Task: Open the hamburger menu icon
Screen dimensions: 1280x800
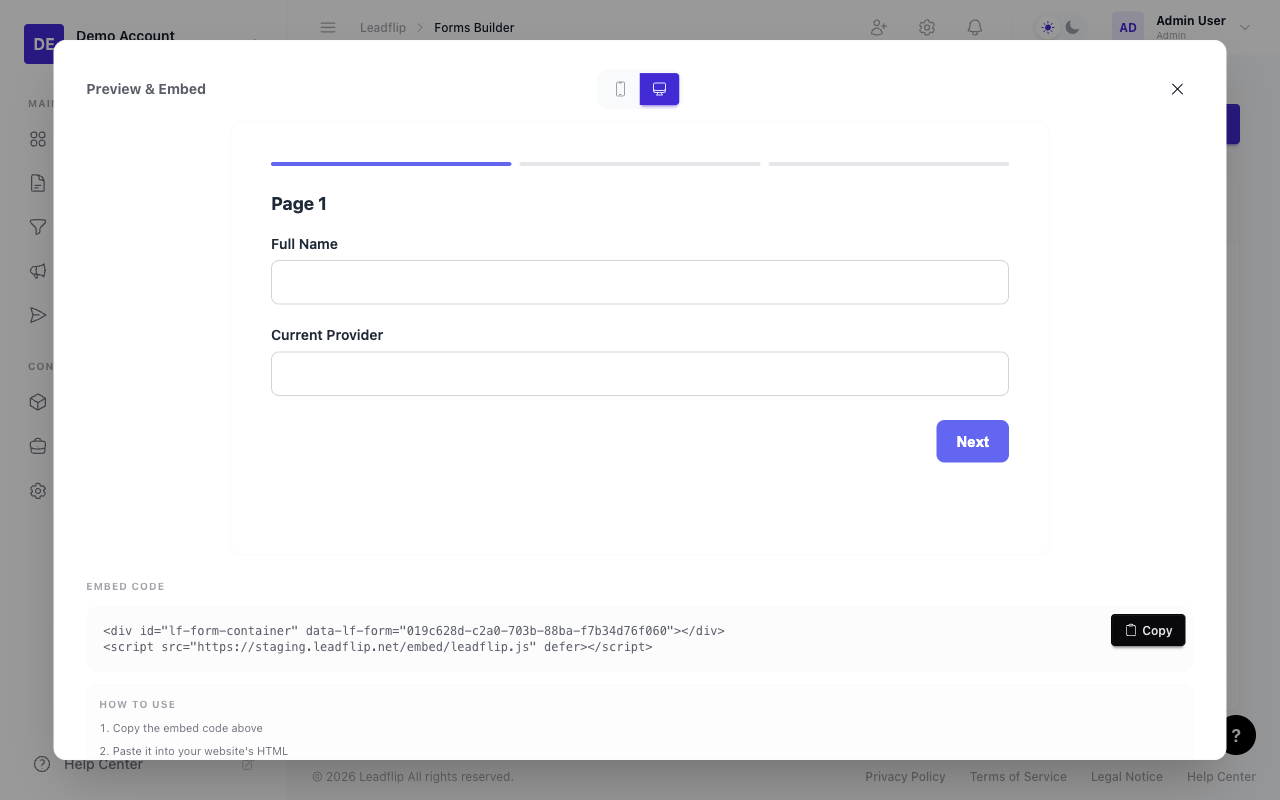Action: [x=328, y=28]
